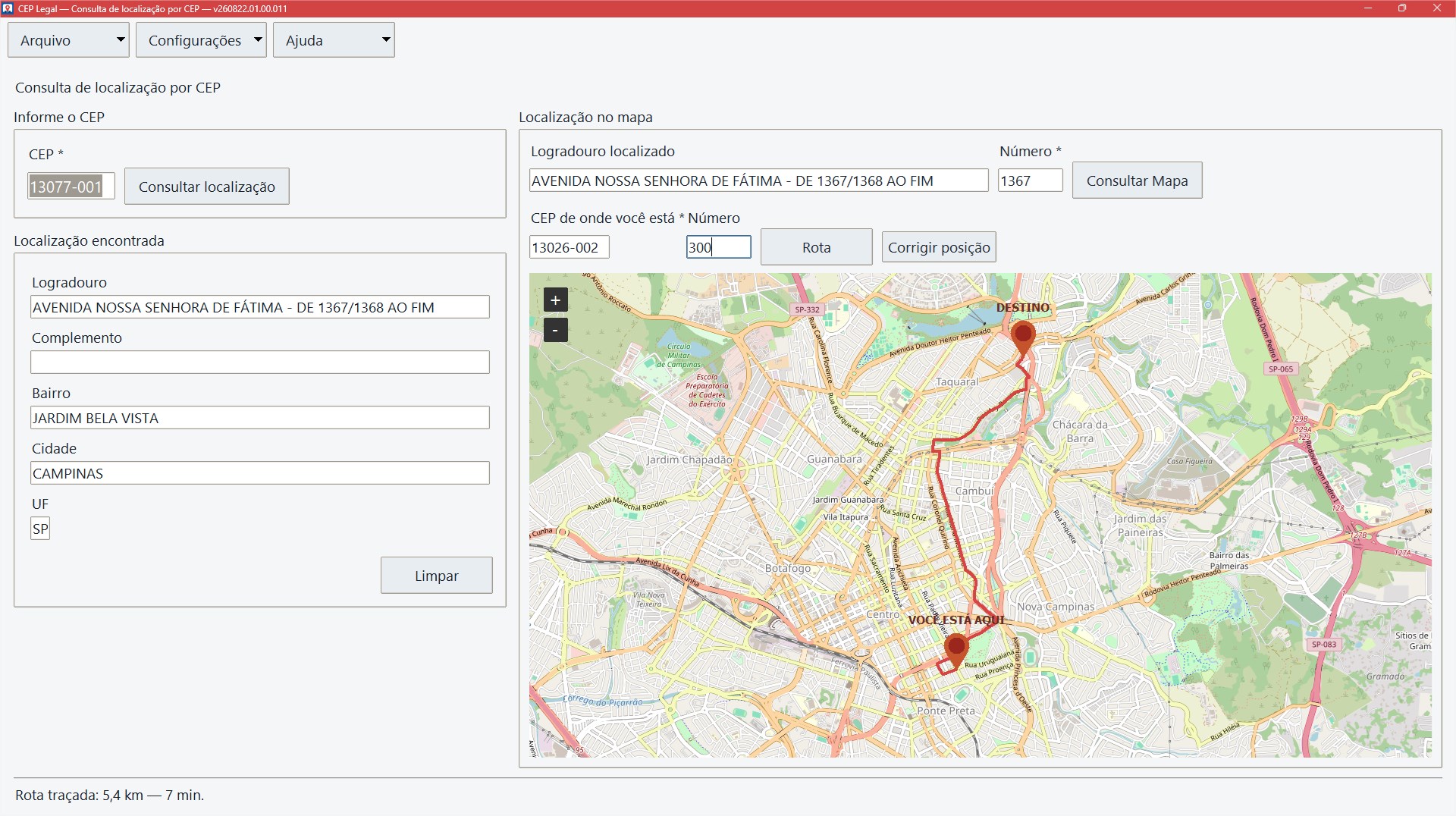Click the SP-065 road shield on map
This screenshot has width=1456, height=816.
click(x=1281, y=369)
